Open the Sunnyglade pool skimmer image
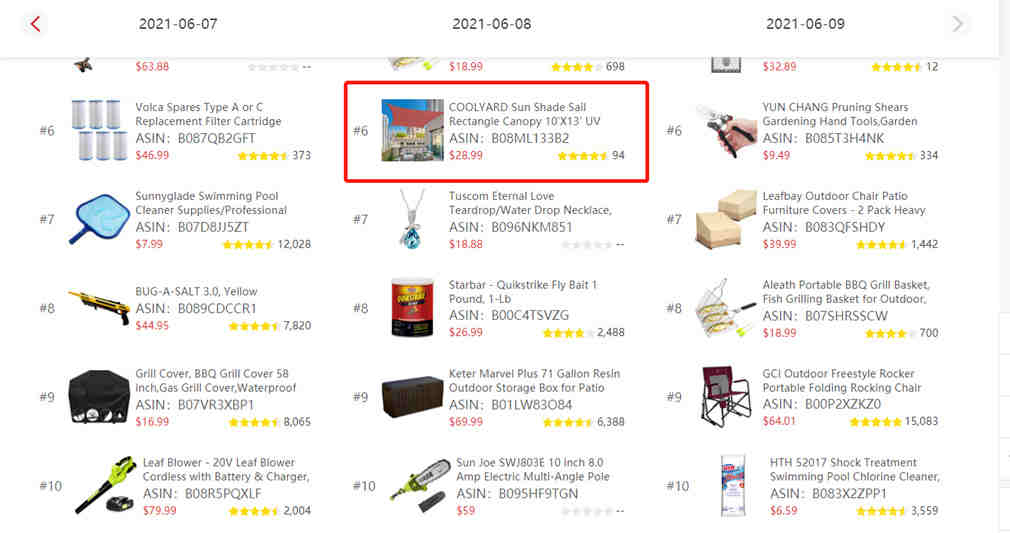Viewport: 1010px width, 533px height. tap(99, 219)
